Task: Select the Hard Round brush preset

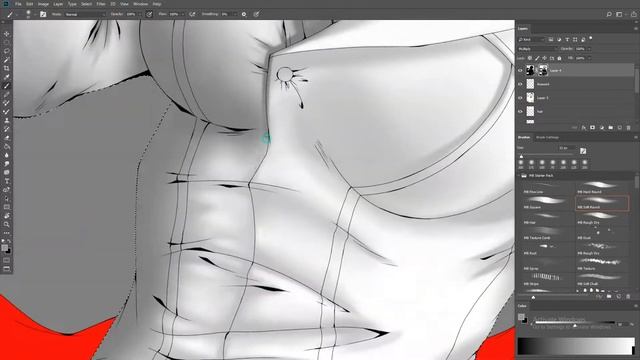Action: pyautogui.click(x=602, y=187)
